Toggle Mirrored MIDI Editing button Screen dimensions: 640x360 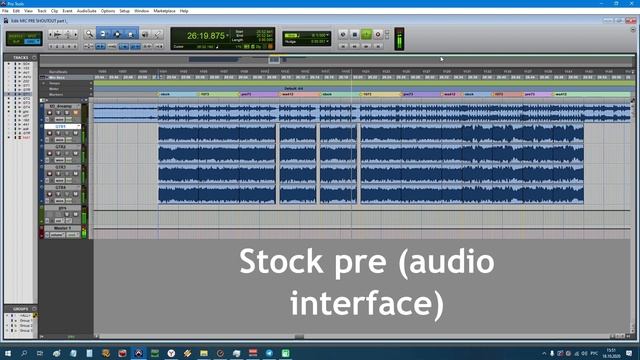point(112,46)
